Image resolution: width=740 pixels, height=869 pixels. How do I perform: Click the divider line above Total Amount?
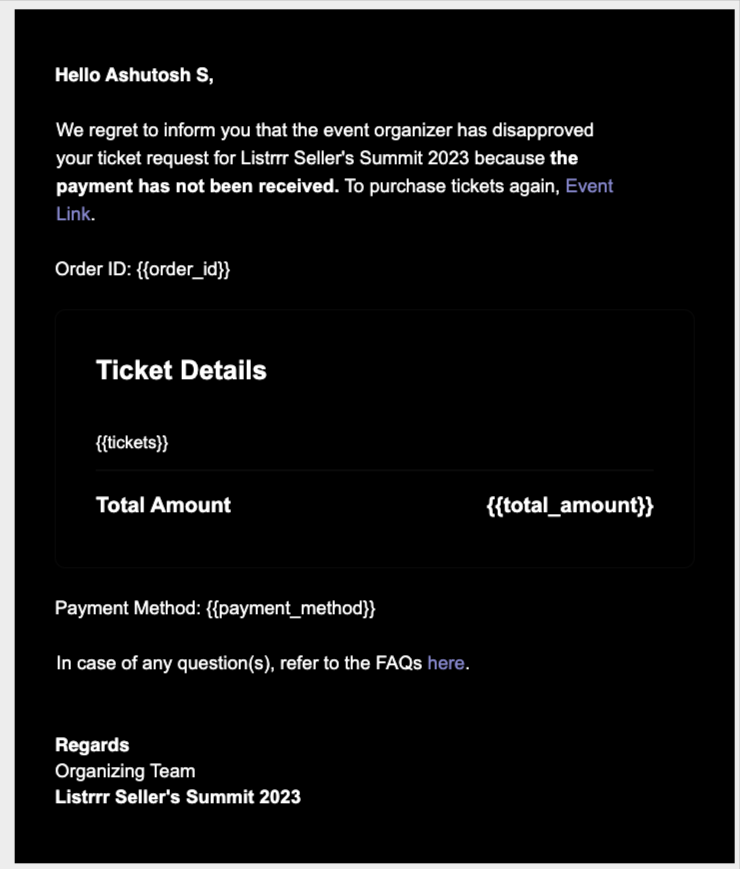click(375, 470)
